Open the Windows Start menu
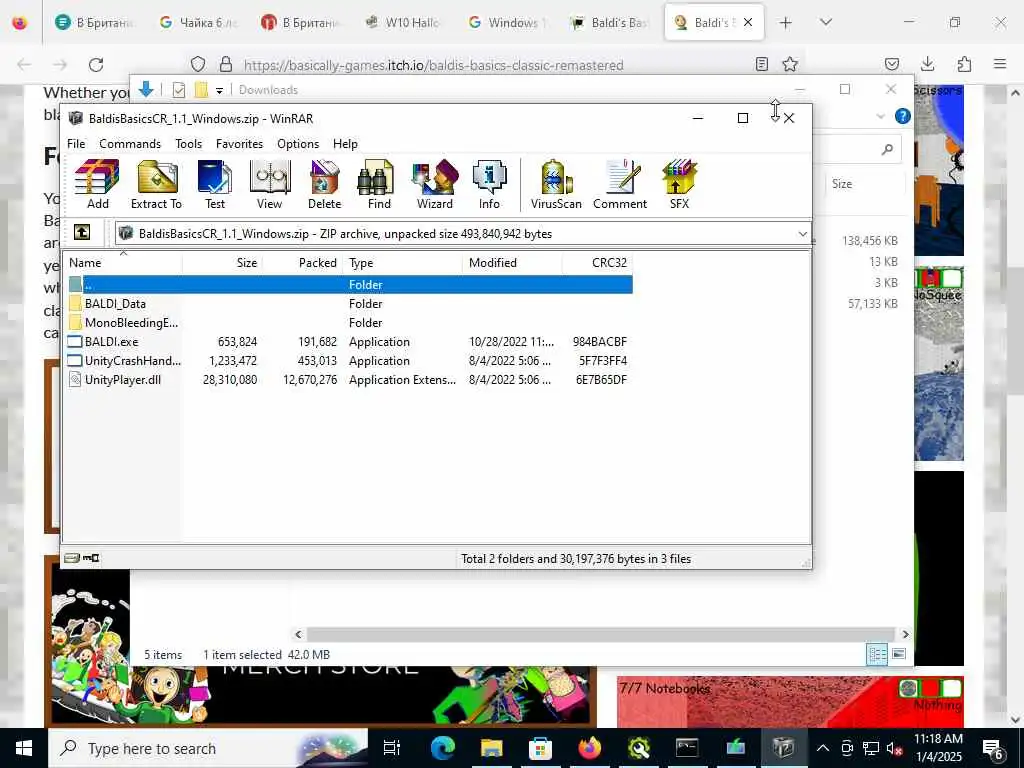Viewport: 1024px width, 768px height. click(x=24, y=748)
